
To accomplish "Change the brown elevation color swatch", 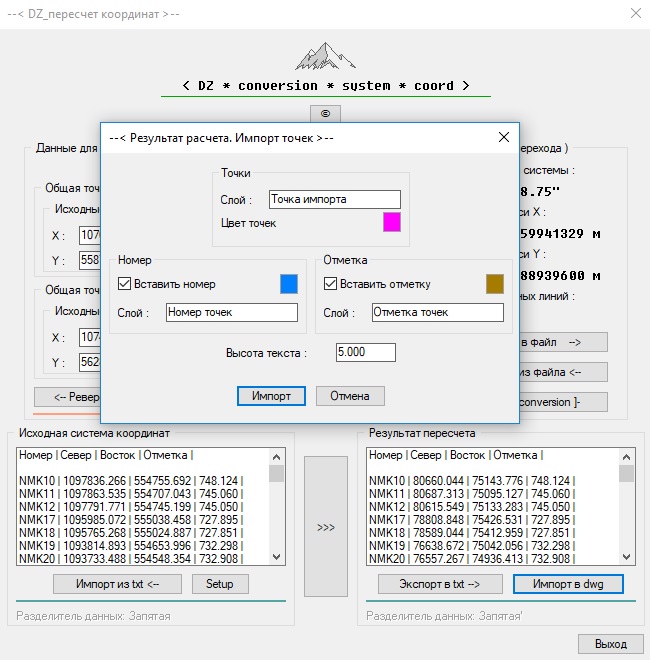I will tap(494, 284).
